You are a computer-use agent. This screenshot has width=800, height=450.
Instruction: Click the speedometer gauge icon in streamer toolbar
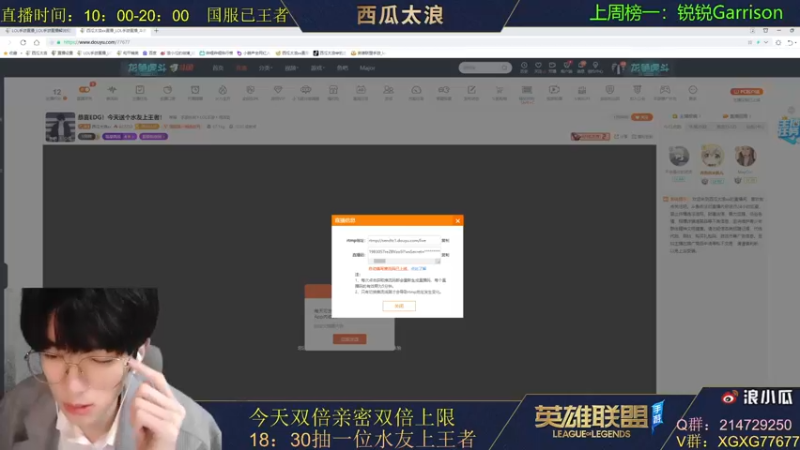[x=416, y=92]
